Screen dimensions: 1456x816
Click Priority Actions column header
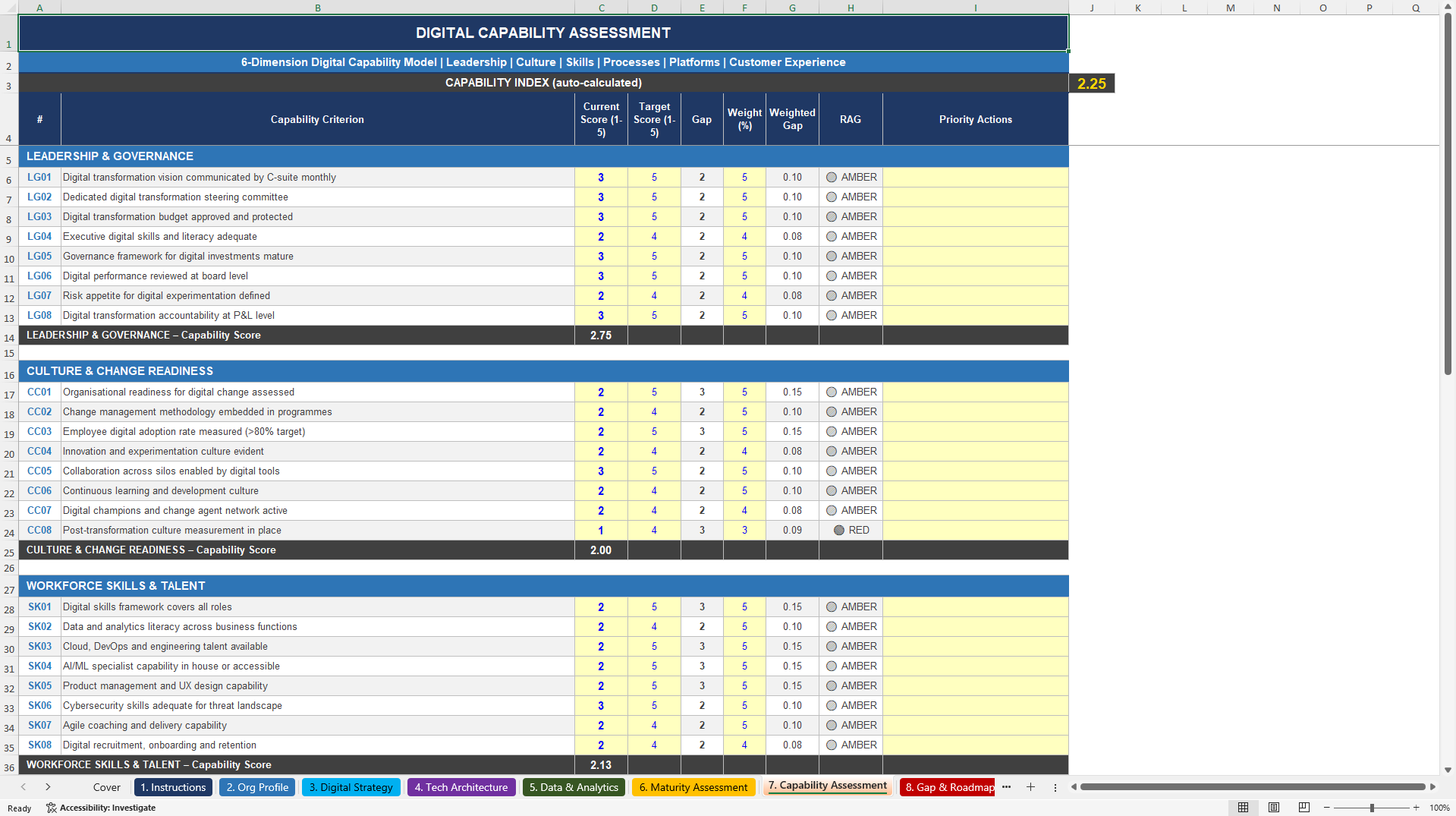click(x=976, y=119)
